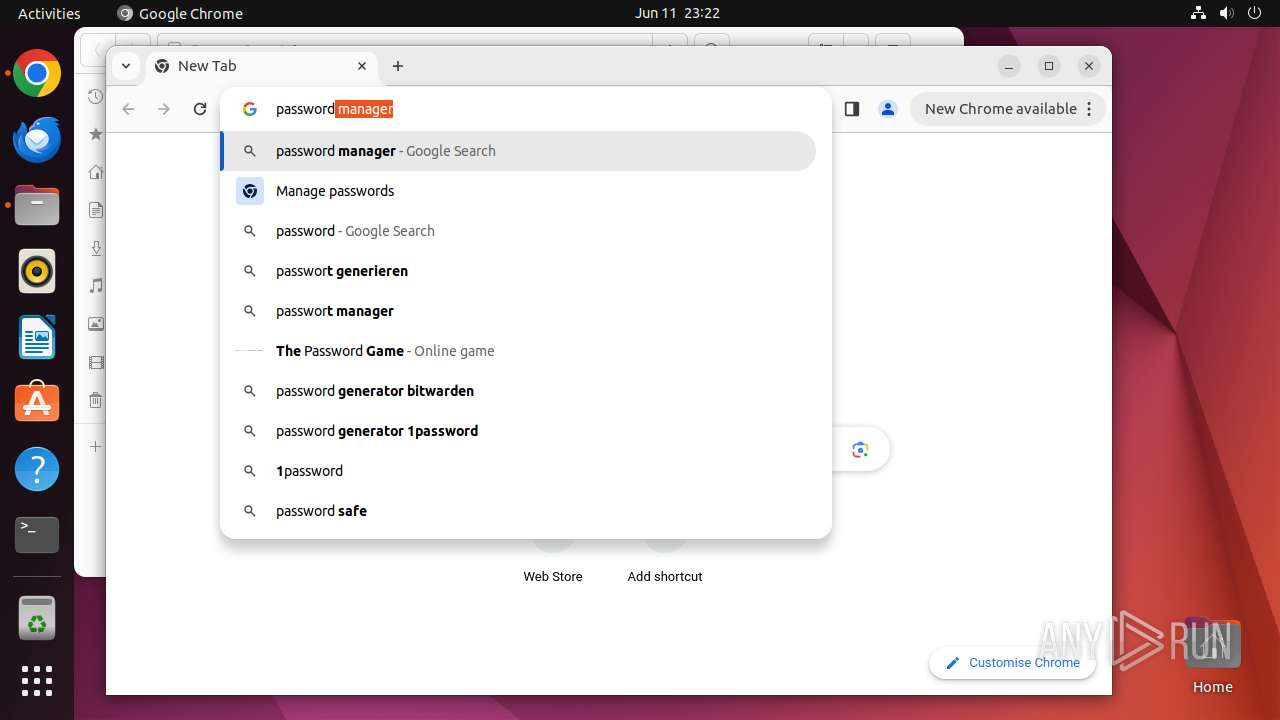1280x720 pixels.
Task: Click the browser back arrow
Action: pos(128,109)
